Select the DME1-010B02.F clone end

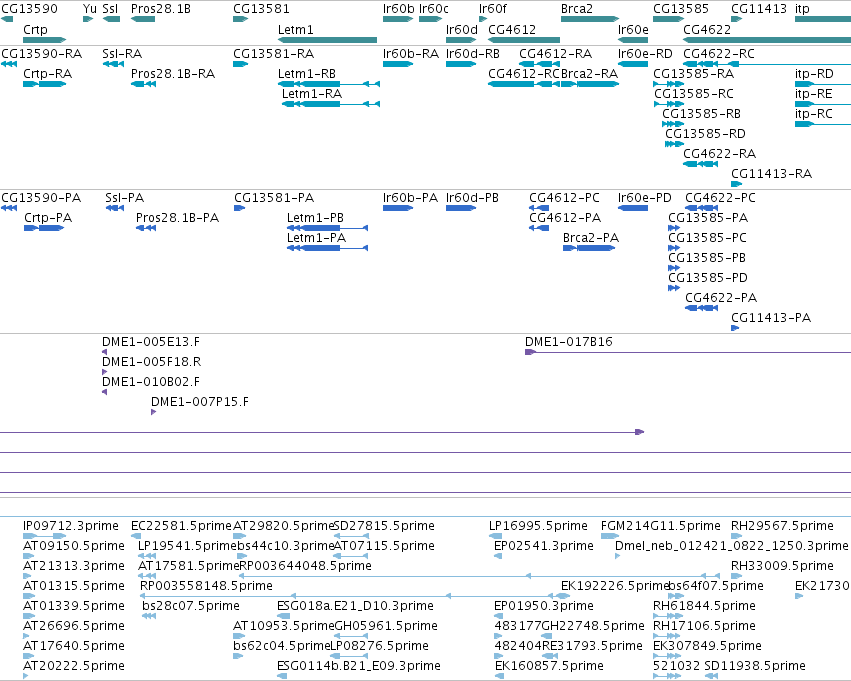point(151,382)
